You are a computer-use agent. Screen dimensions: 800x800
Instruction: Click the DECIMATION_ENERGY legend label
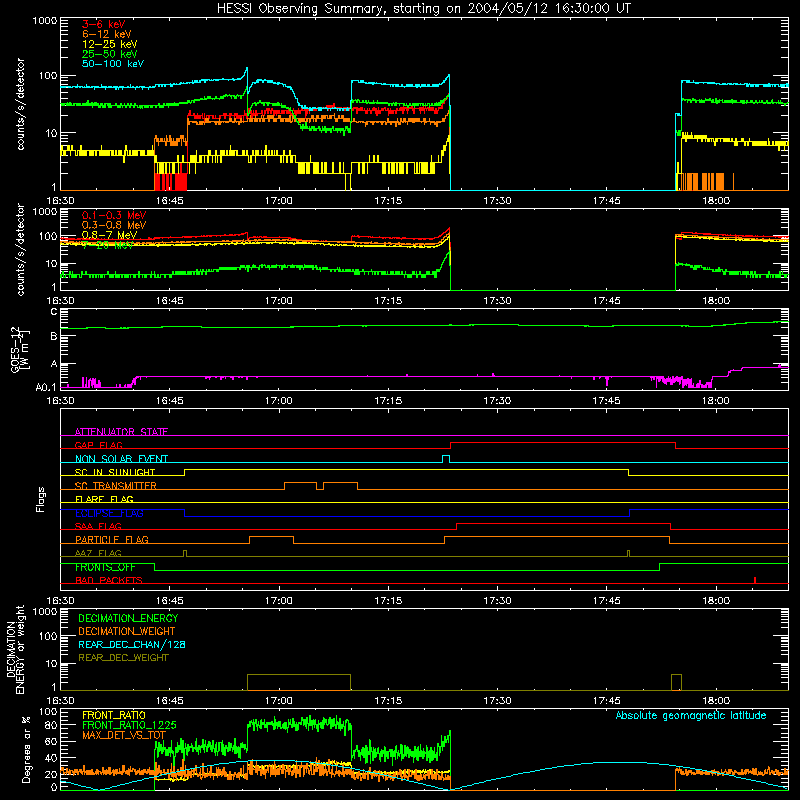[128, 618]
